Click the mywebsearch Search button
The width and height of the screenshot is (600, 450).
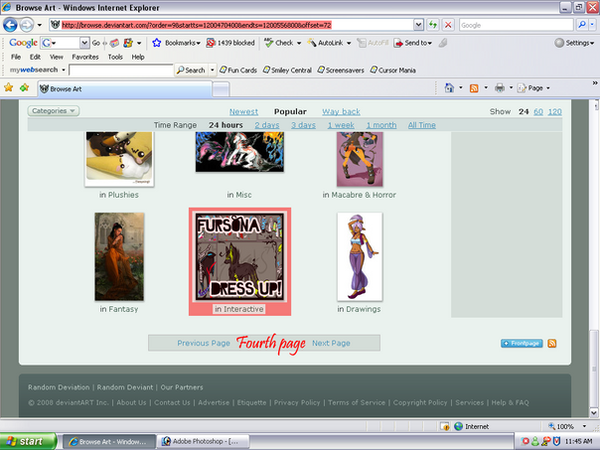[x=191, y=70]
